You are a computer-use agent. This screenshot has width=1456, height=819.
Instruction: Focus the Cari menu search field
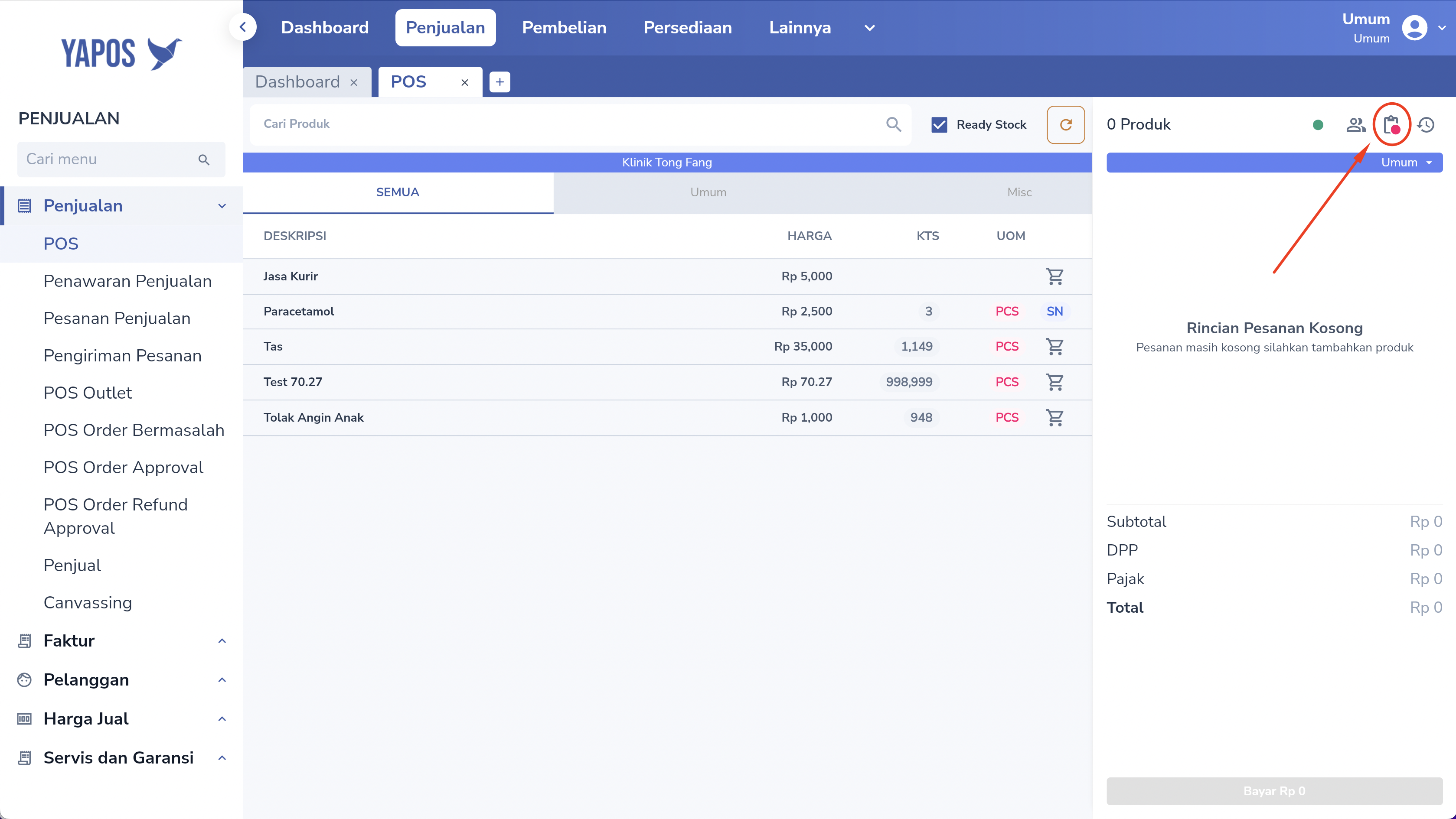(x=121, y=159)
